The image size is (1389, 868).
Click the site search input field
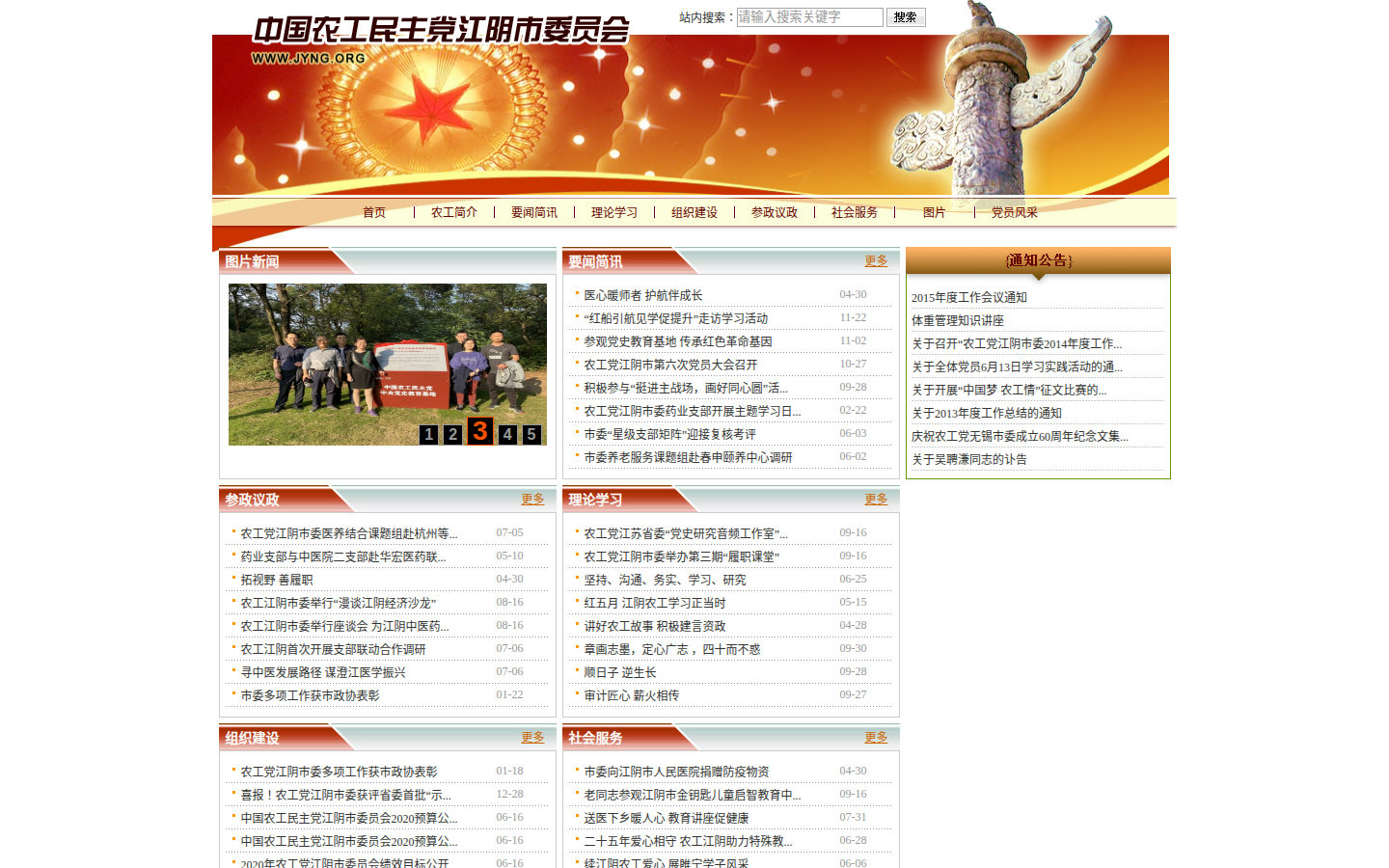coord(810,17)
